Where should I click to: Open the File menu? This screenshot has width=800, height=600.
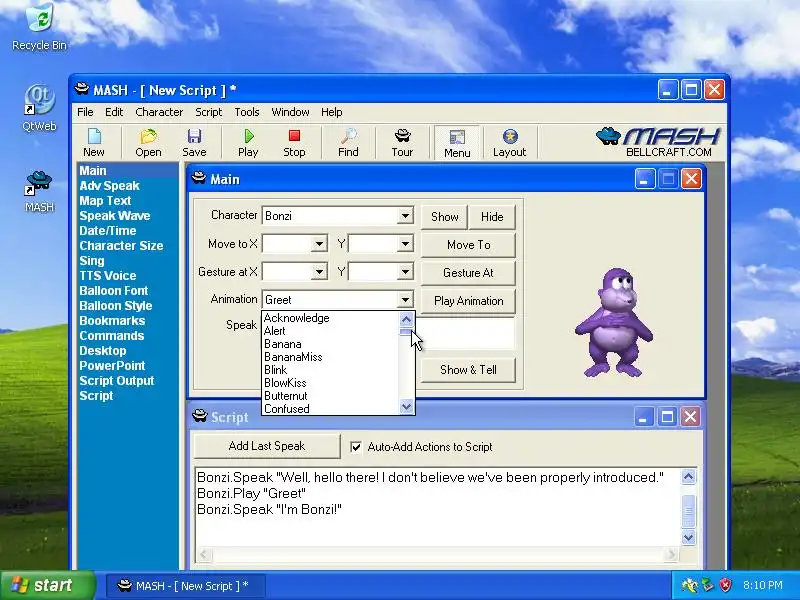coord(85,112)
